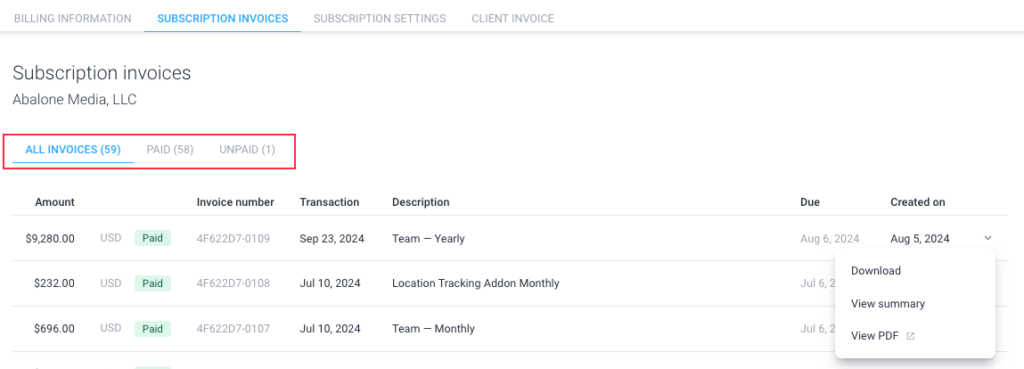The height and width of the screenshot is (369, 1024).
Task: Click the Paid badge on the $9,280.00 invoice
Action: click(153, 238)
